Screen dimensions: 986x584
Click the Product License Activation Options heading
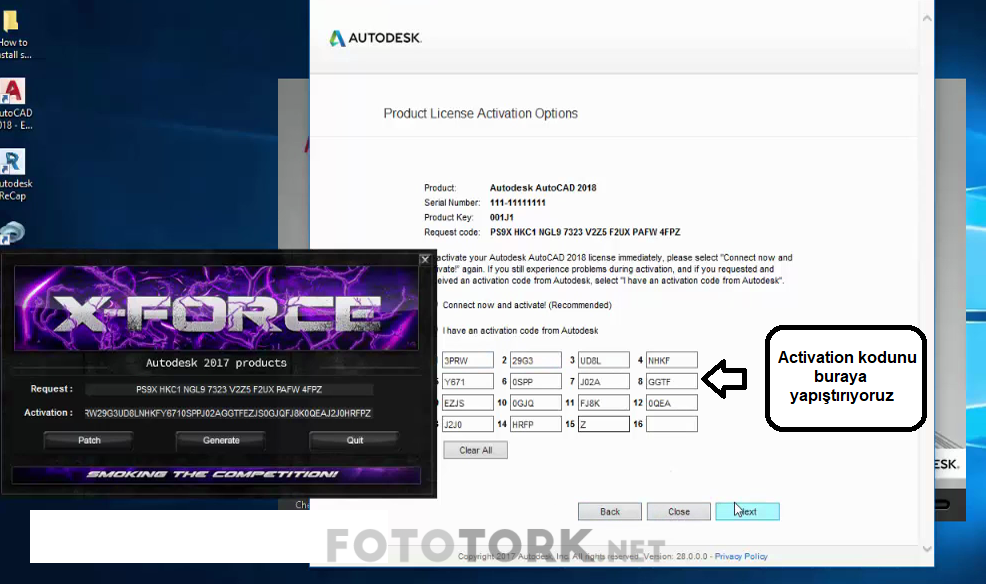(480, 114)
